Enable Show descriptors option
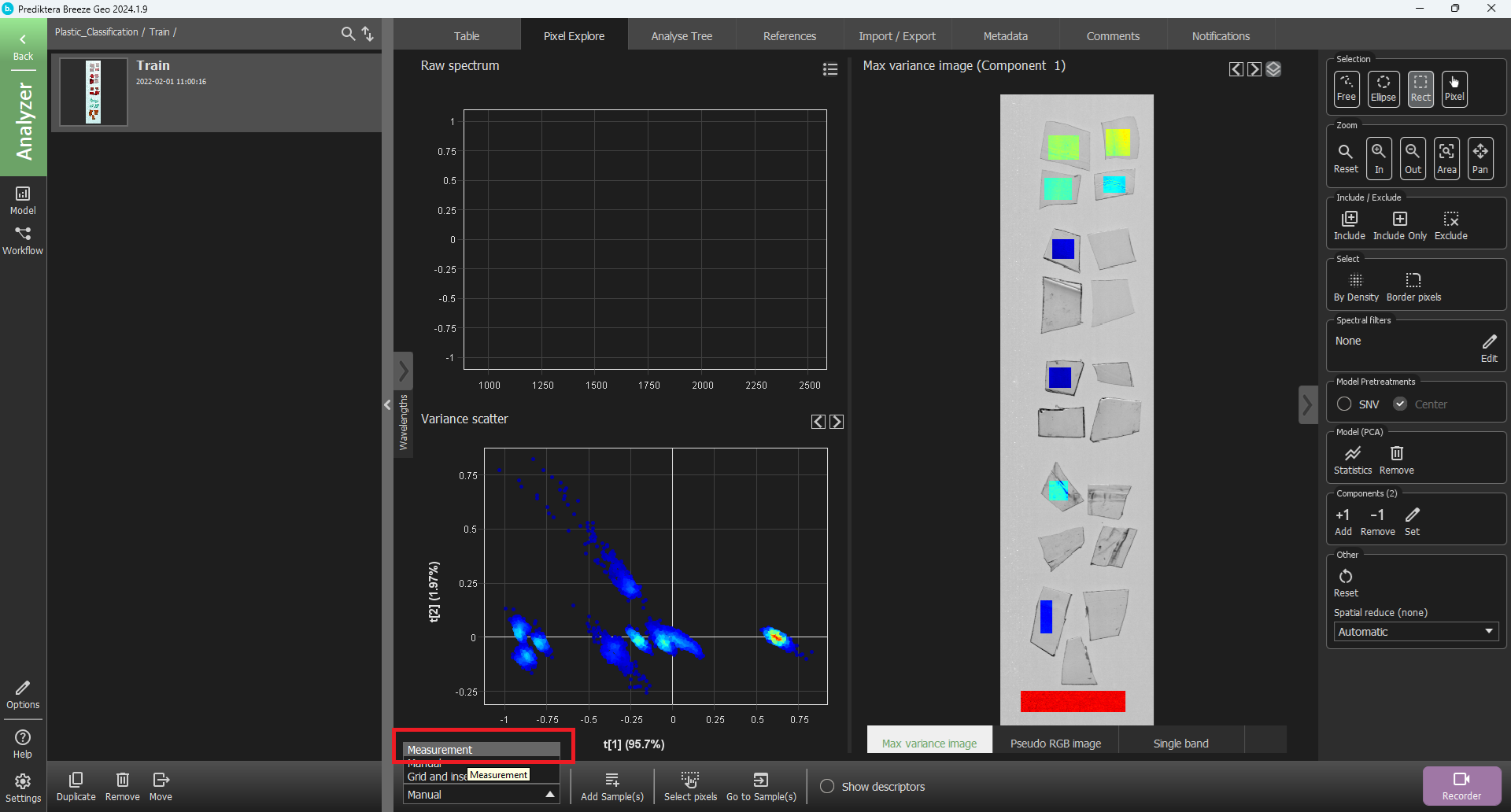Image resolution: width=1511 pixels, height=812 pixels. (x=827, y=787)
